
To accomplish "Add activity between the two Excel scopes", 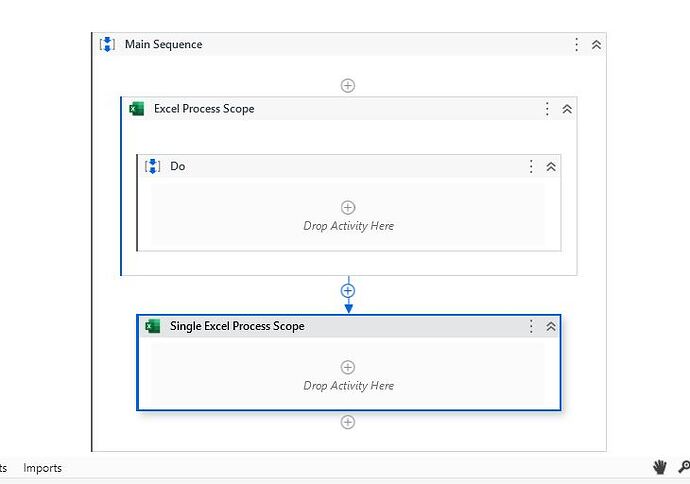I will 348,290.
